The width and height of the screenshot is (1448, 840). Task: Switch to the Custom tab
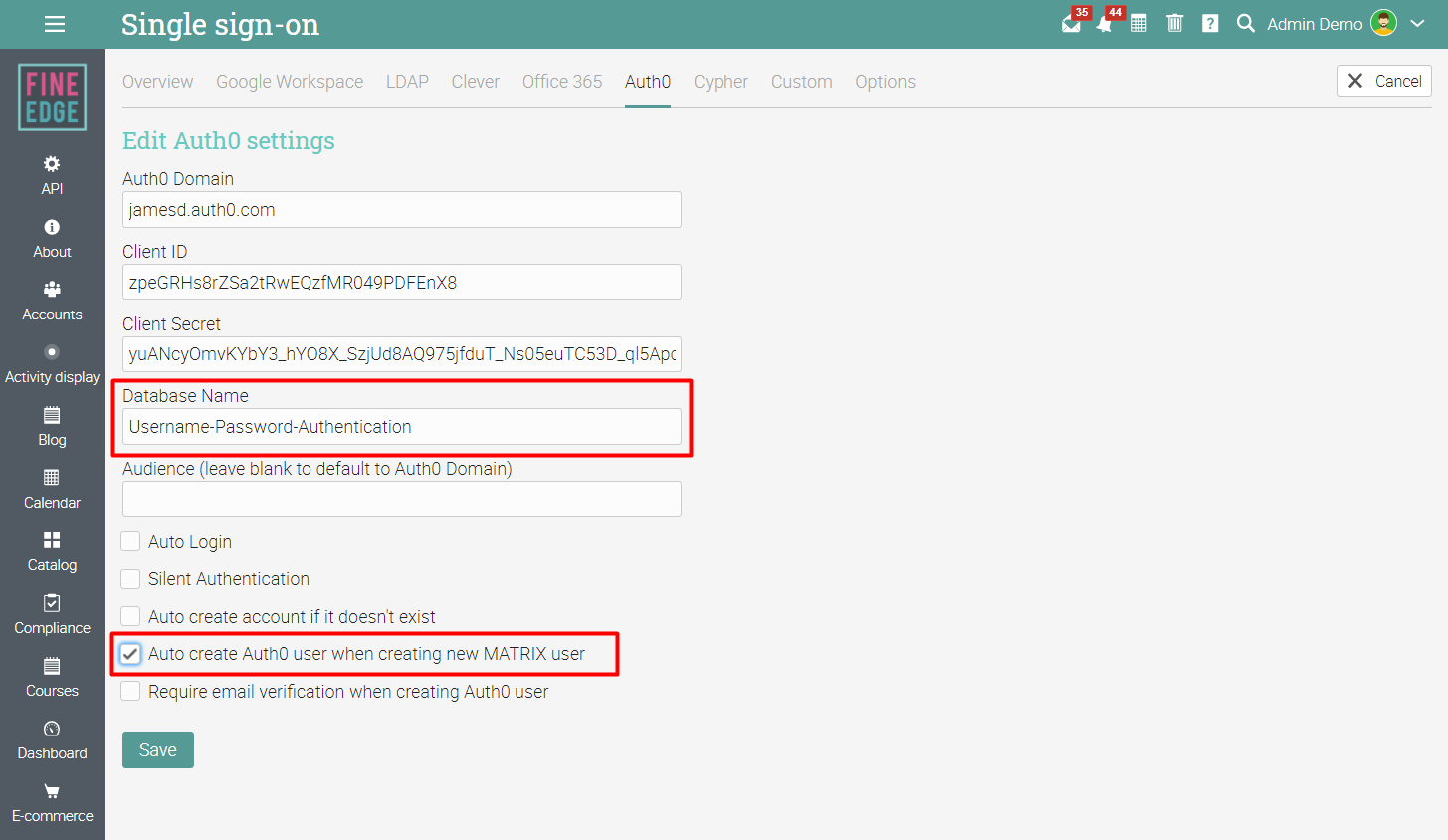(x=801, y=82)
